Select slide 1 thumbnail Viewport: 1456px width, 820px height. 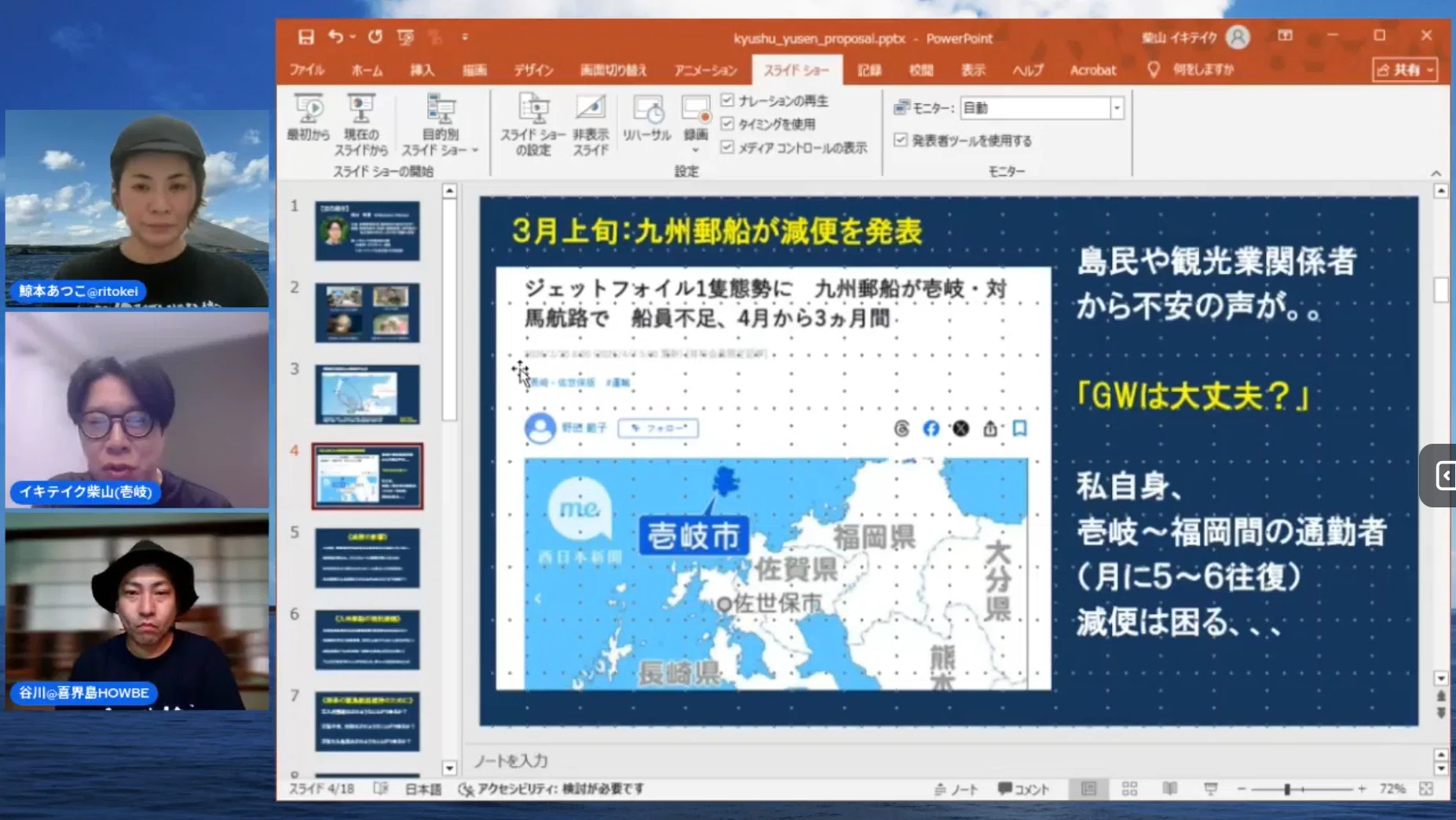pyautogui.click(x=368, y=231)
